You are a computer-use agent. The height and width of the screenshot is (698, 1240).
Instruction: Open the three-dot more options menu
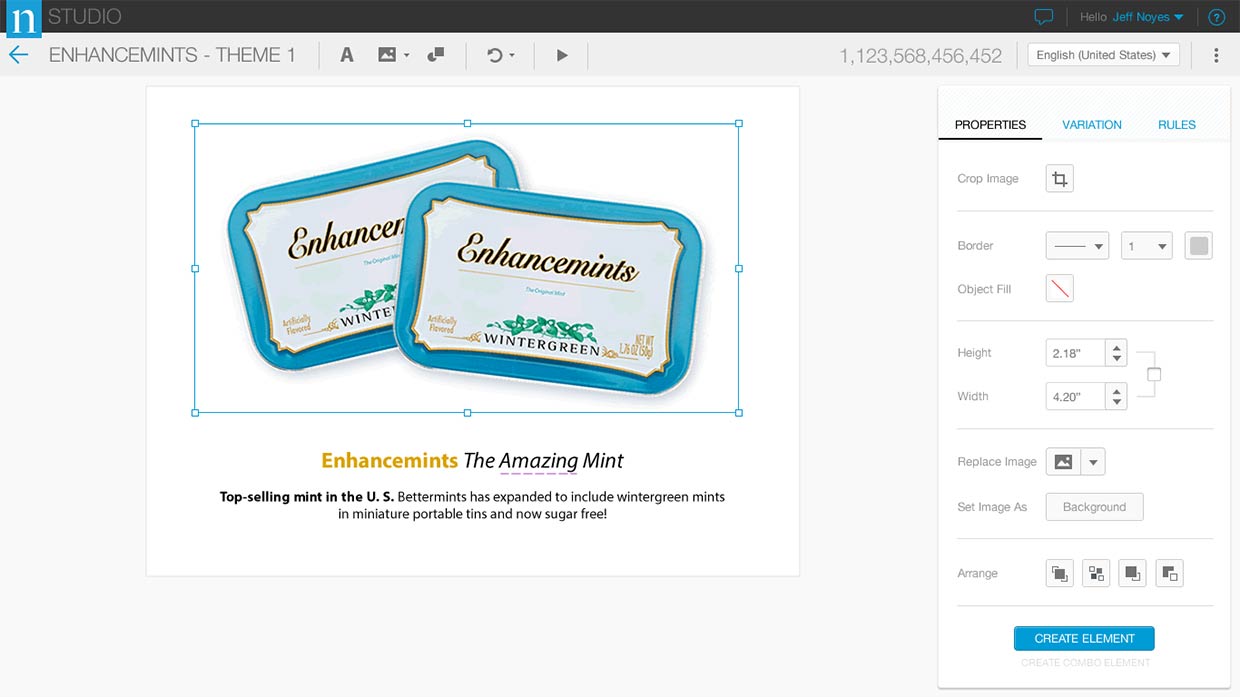(1216, 55)
